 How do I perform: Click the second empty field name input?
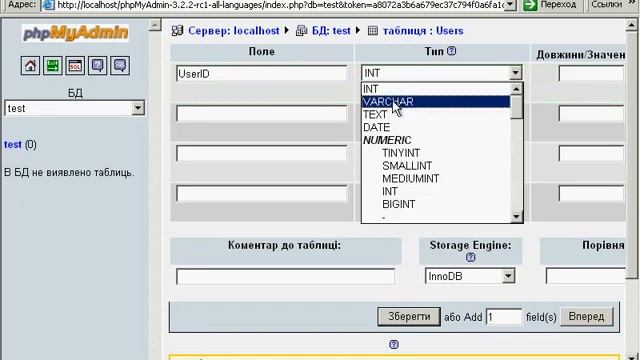(262, 113)
